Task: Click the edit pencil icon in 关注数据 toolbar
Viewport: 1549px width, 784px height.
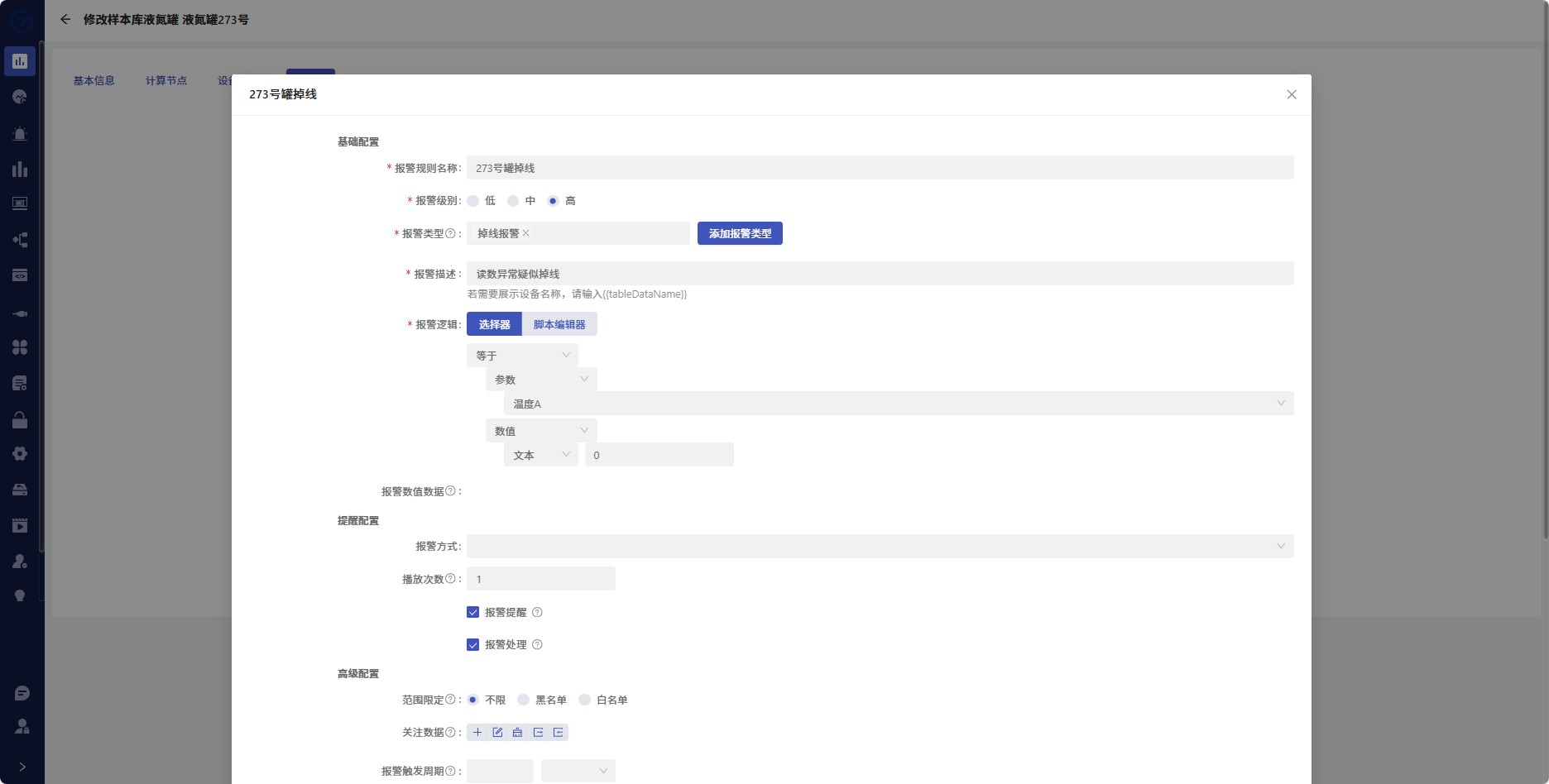Action: point(497,732)
